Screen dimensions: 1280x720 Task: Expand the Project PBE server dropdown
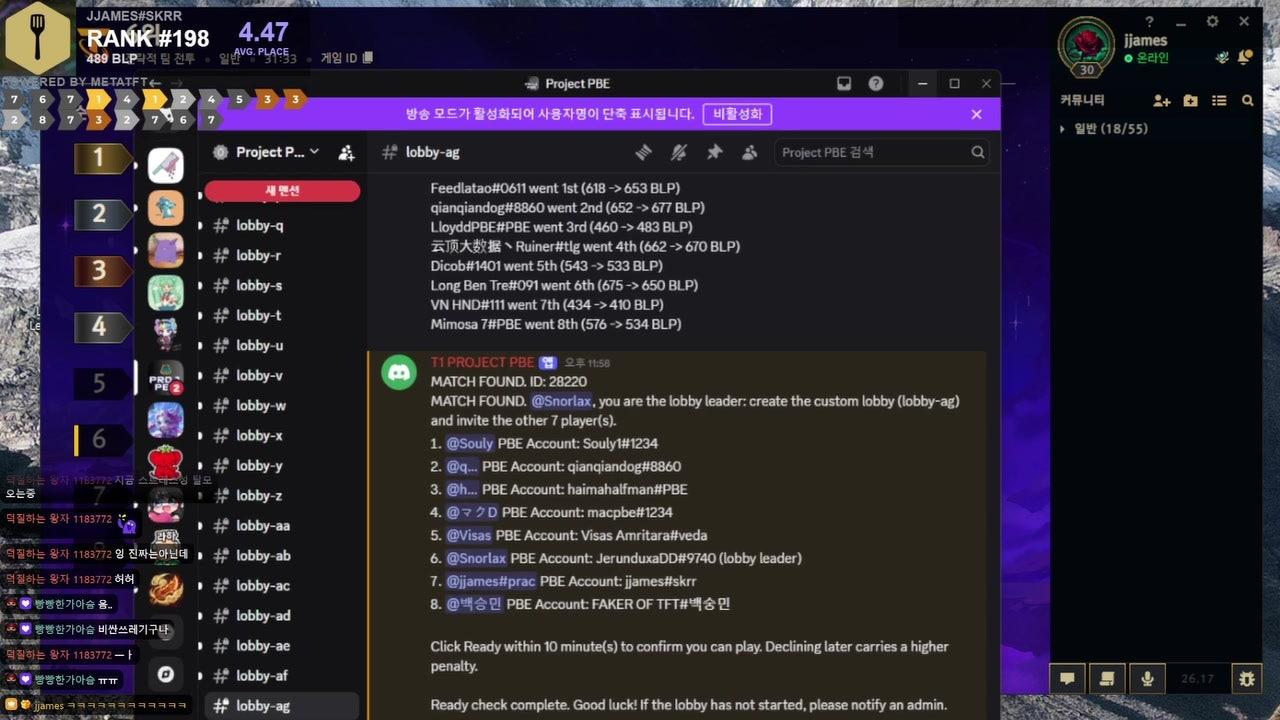(x=277, y=152)
